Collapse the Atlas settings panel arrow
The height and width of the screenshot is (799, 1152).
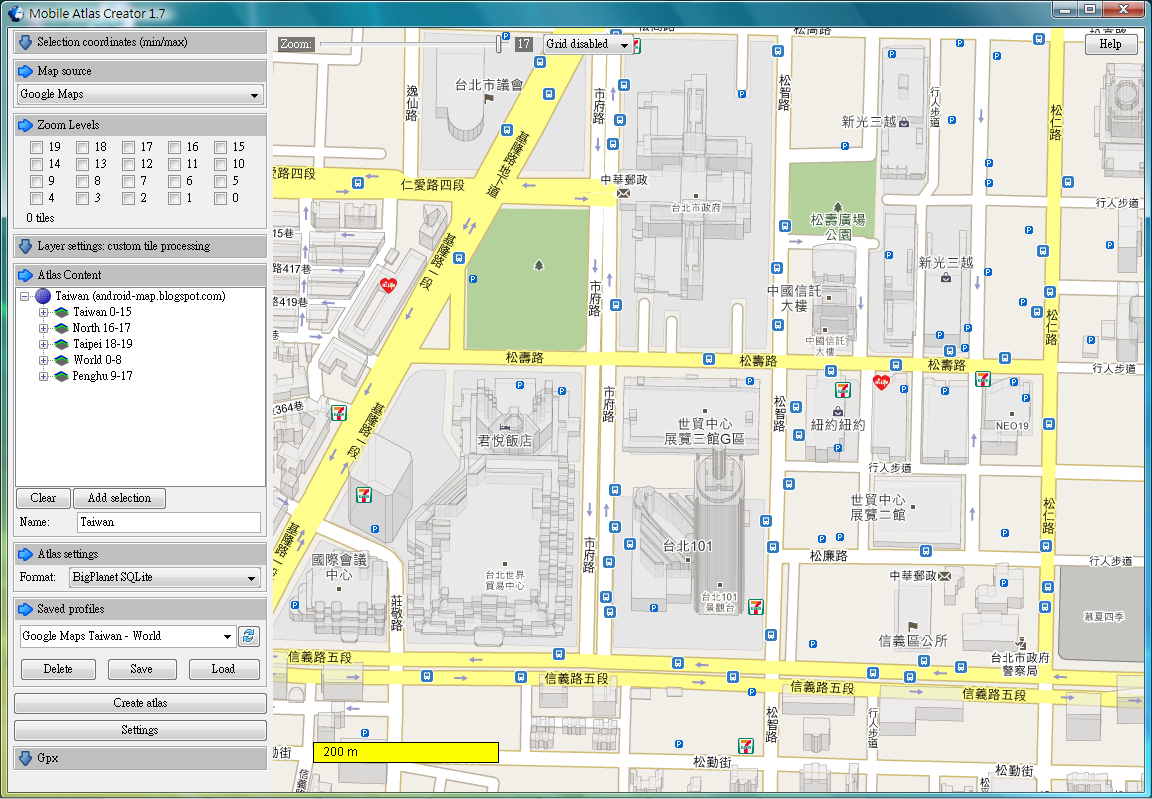[26, 554]
